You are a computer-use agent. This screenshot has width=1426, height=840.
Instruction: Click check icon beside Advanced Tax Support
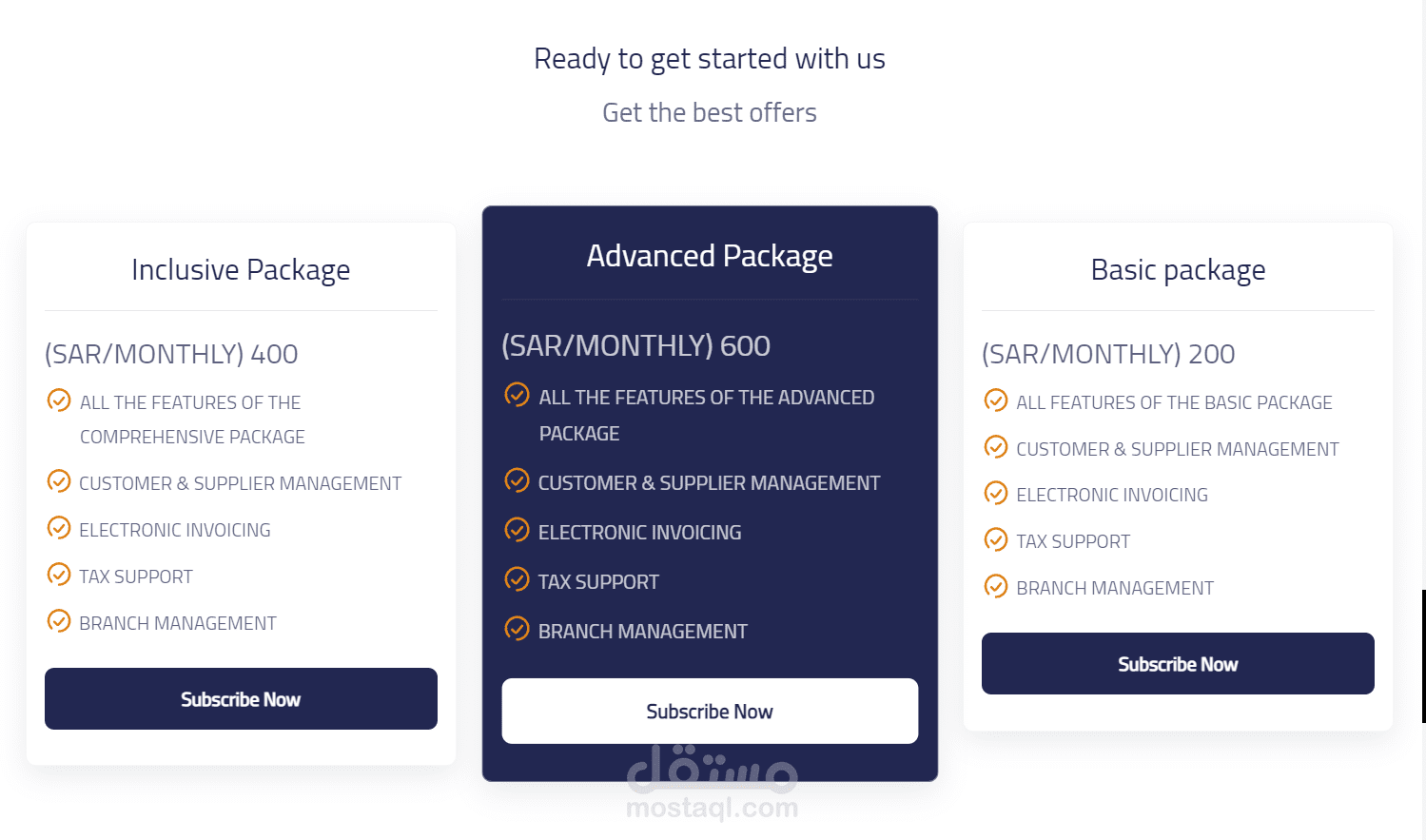(517, 579)
